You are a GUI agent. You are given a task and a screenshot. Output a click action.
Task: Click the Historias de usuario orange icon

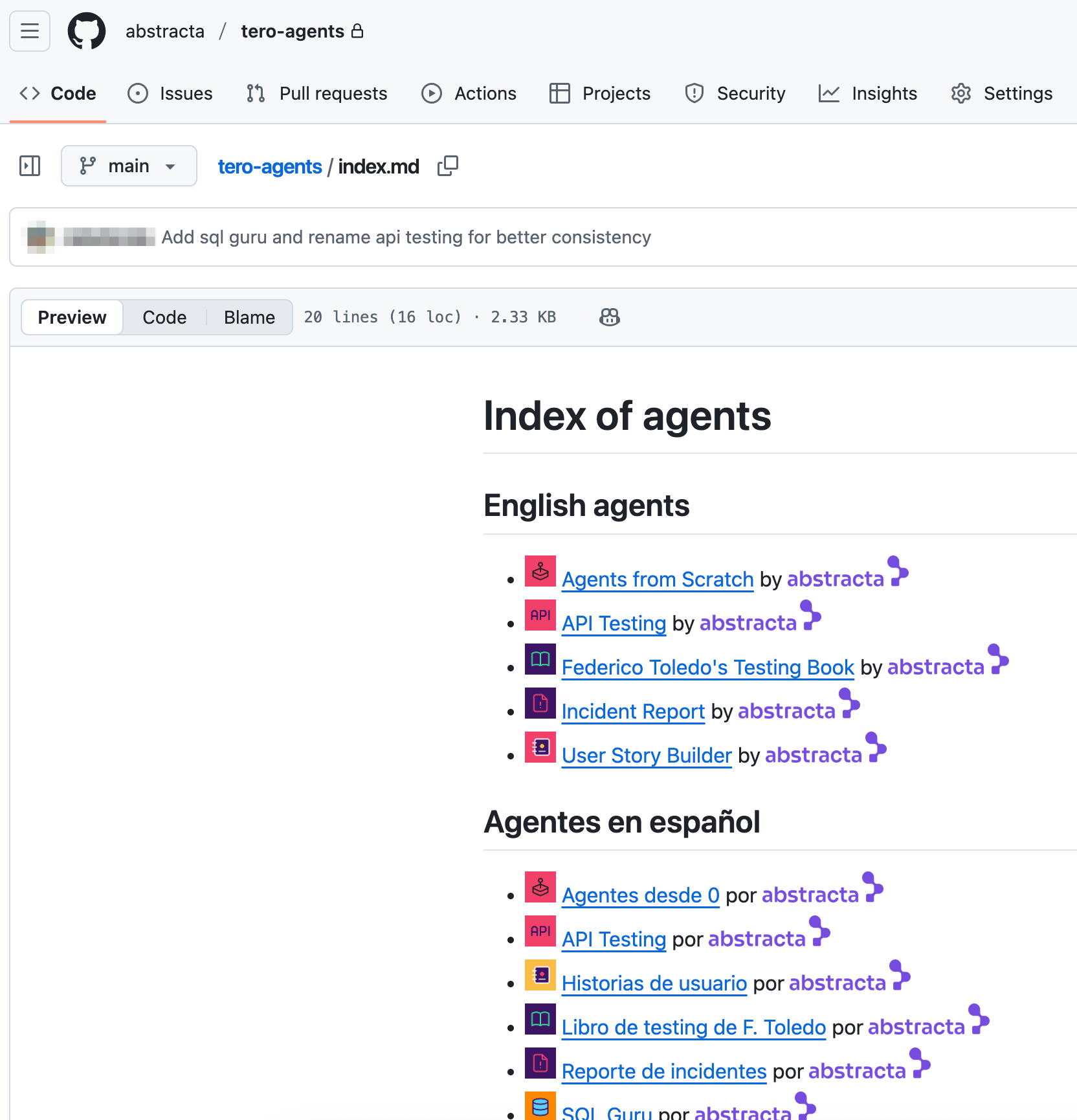[540, 975]
